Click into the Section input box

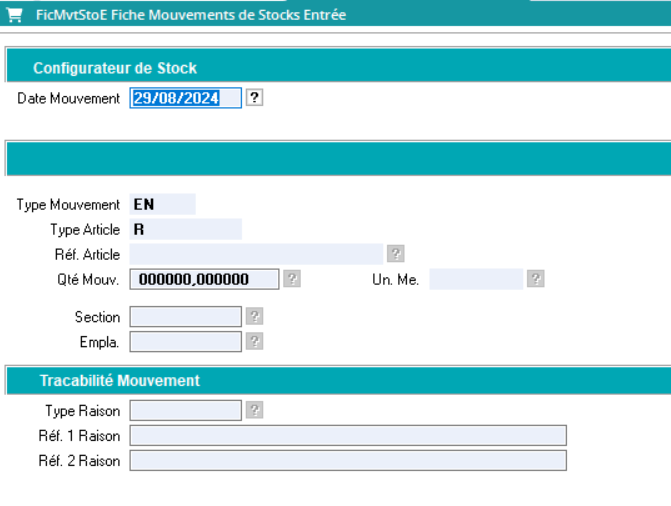coord(186,317)
